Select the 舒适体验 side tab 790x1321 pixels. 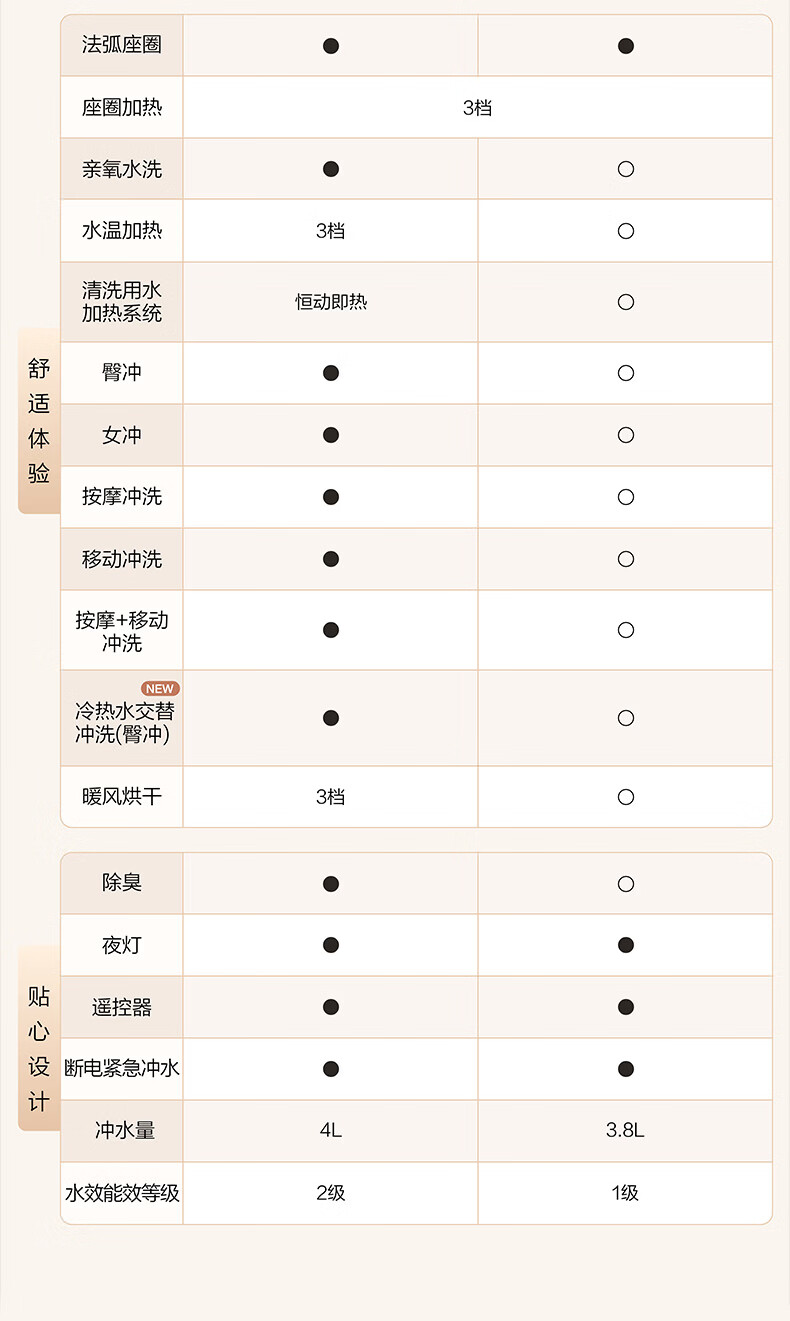coord(39,421)
